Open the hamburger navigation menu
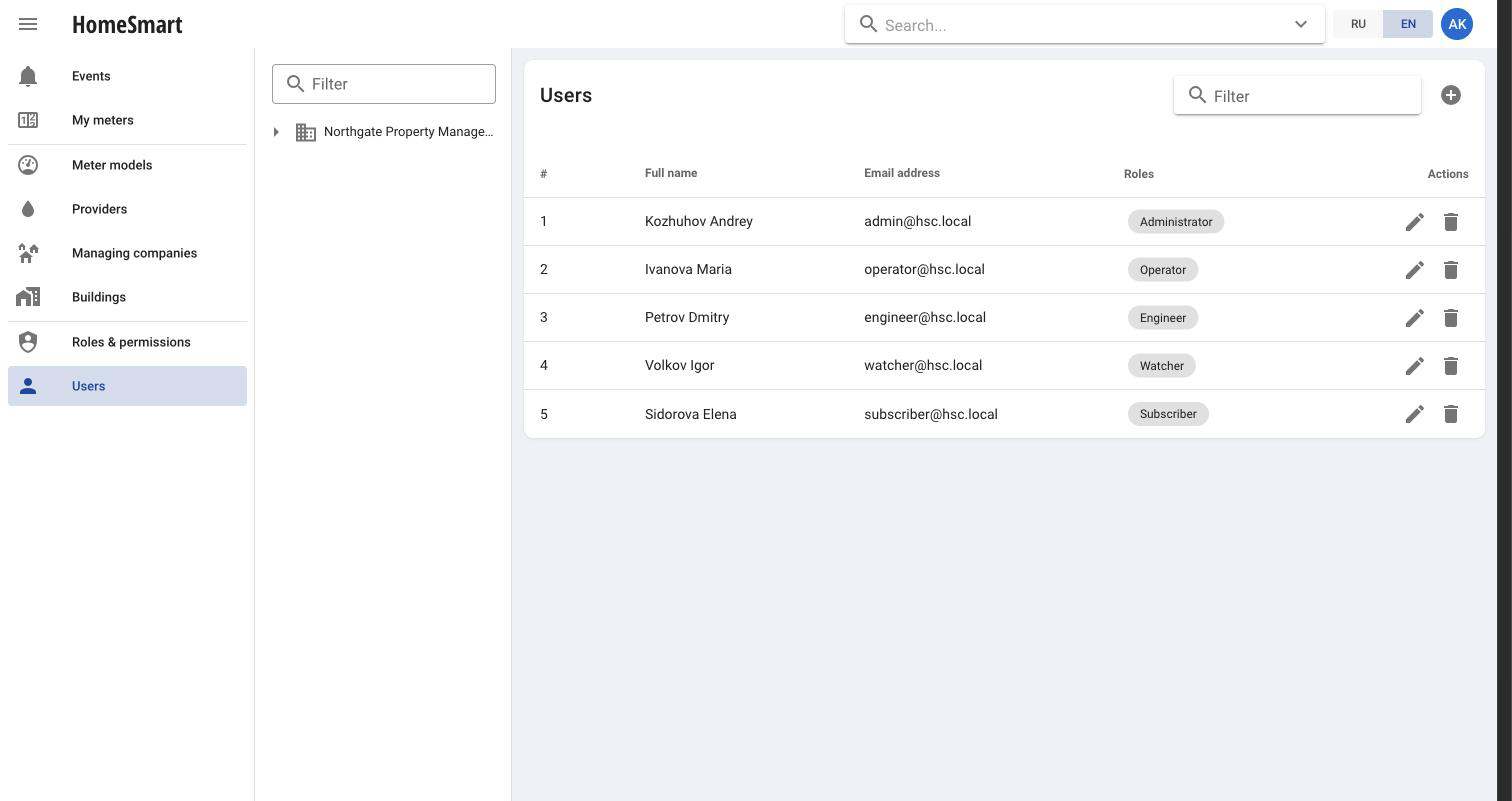1512x801 pixels. click(28, 24)
